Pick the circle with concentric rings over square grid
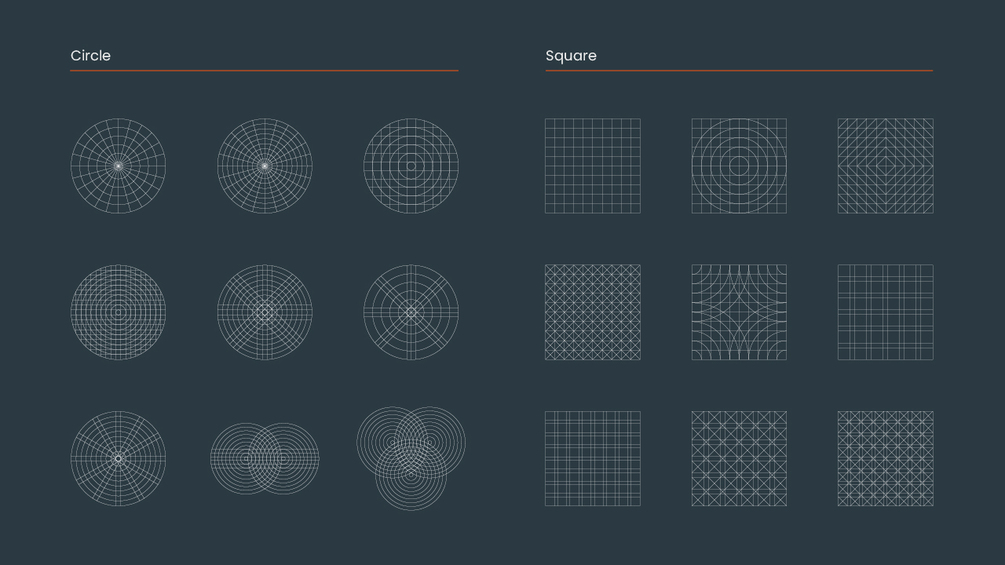Image resolution: width=1005 pixels, height=565 pixels. pos(411,166)
